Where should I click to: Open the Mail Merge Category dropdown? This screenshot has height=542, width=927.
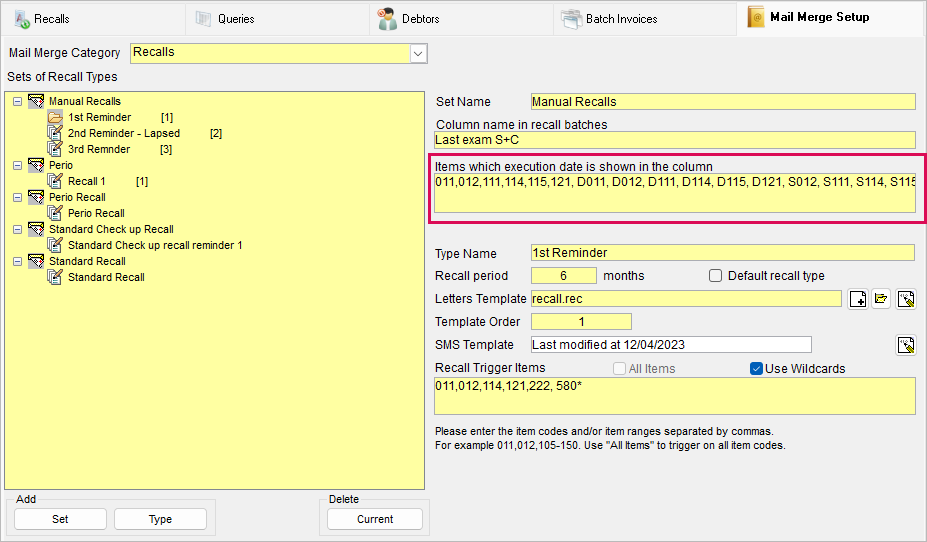click(418, 54)
